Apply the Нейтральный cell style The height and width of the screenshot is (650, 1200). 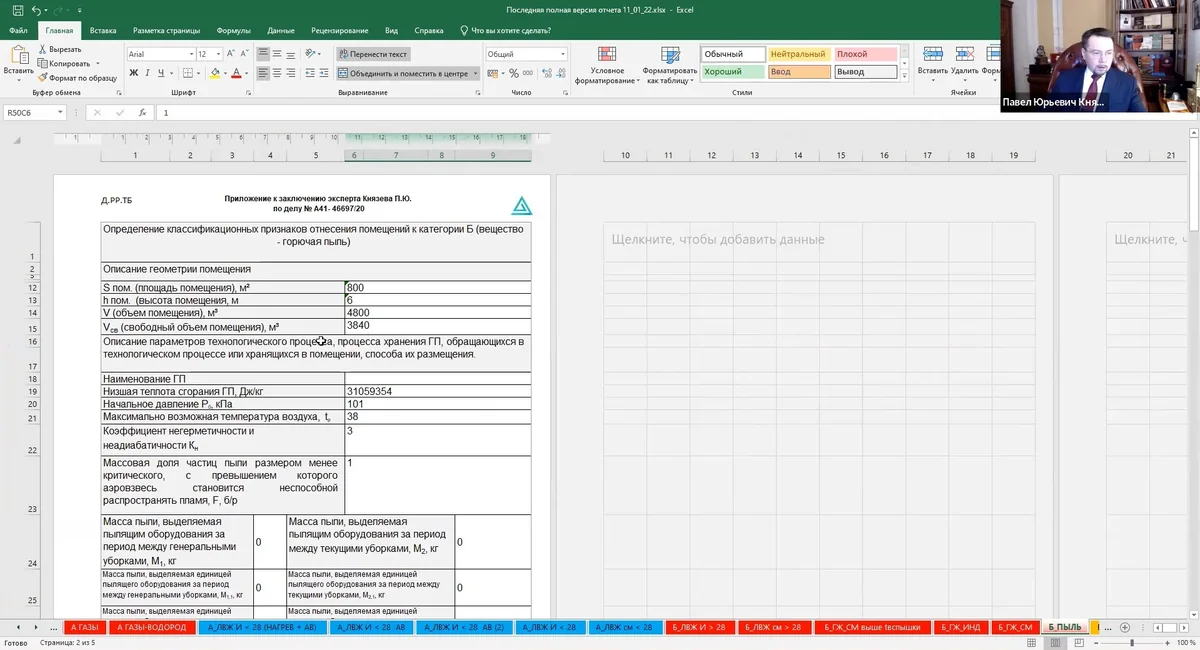(x=799, y=54)
